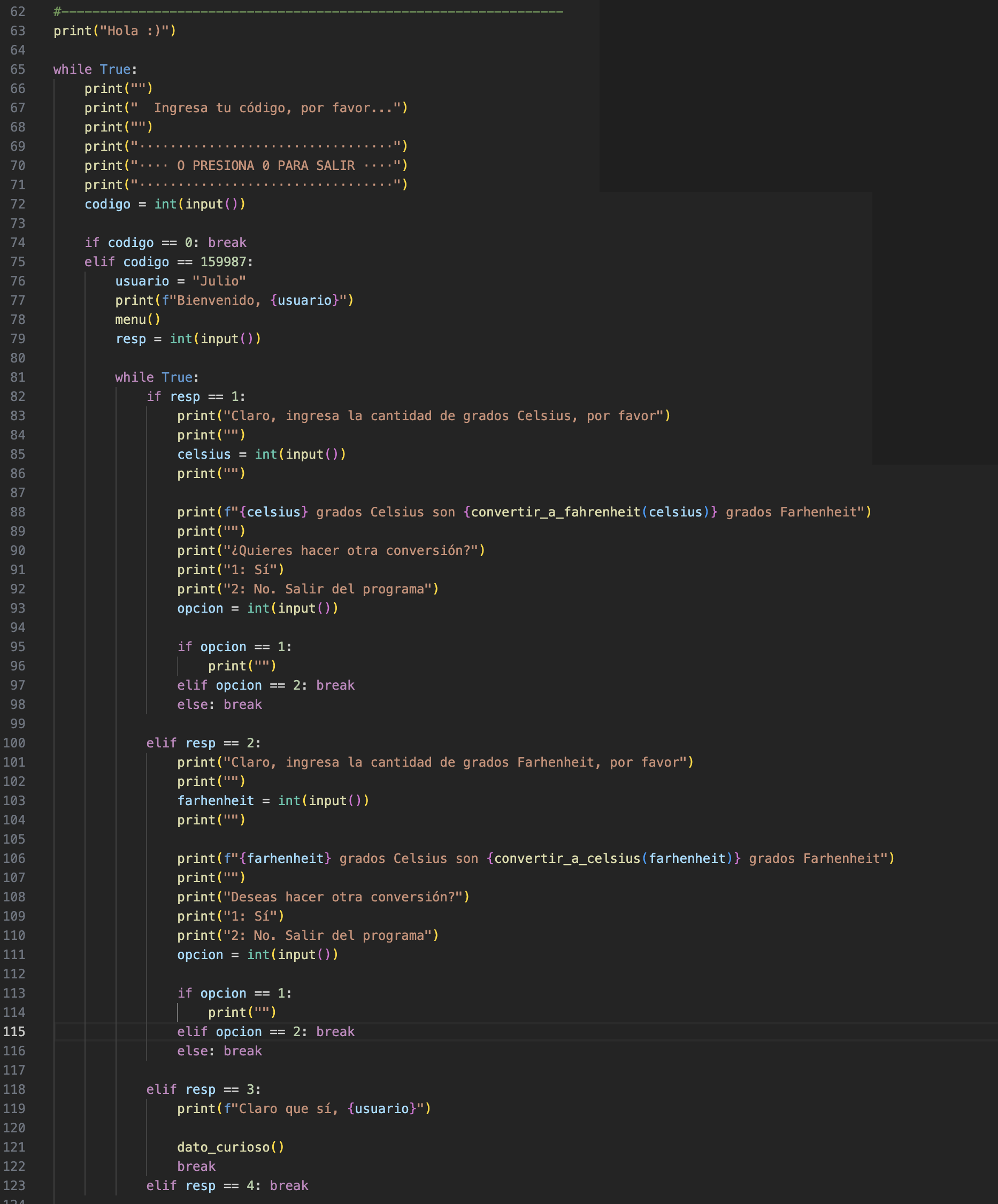Click the 'Claro que sí, {usuario}' f-string
The width and height of the screenshot is (998, 1204).
327,1109
